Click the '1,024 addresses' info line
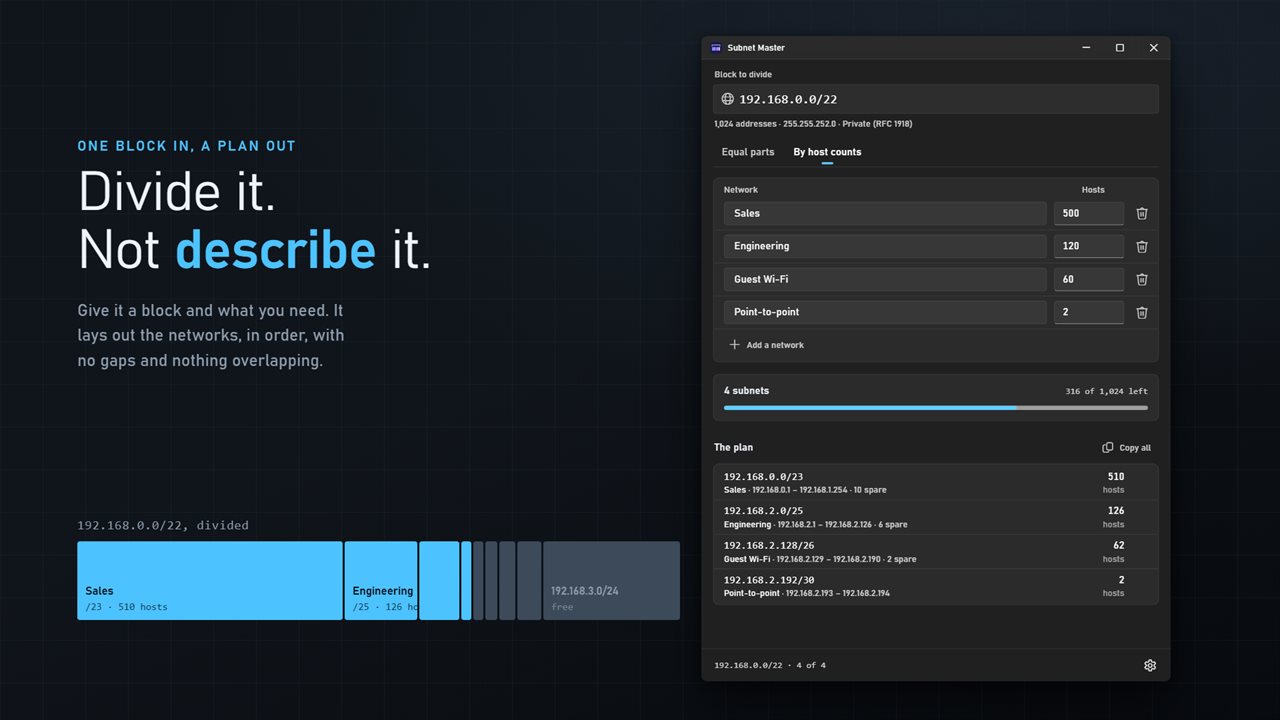1280x720 pixels. click(x=813, y=124)
